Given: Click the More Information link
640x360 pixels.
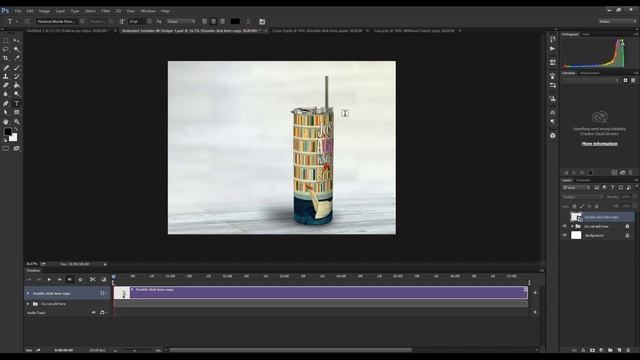Looking at the screenshot, I should pos(600,144).
